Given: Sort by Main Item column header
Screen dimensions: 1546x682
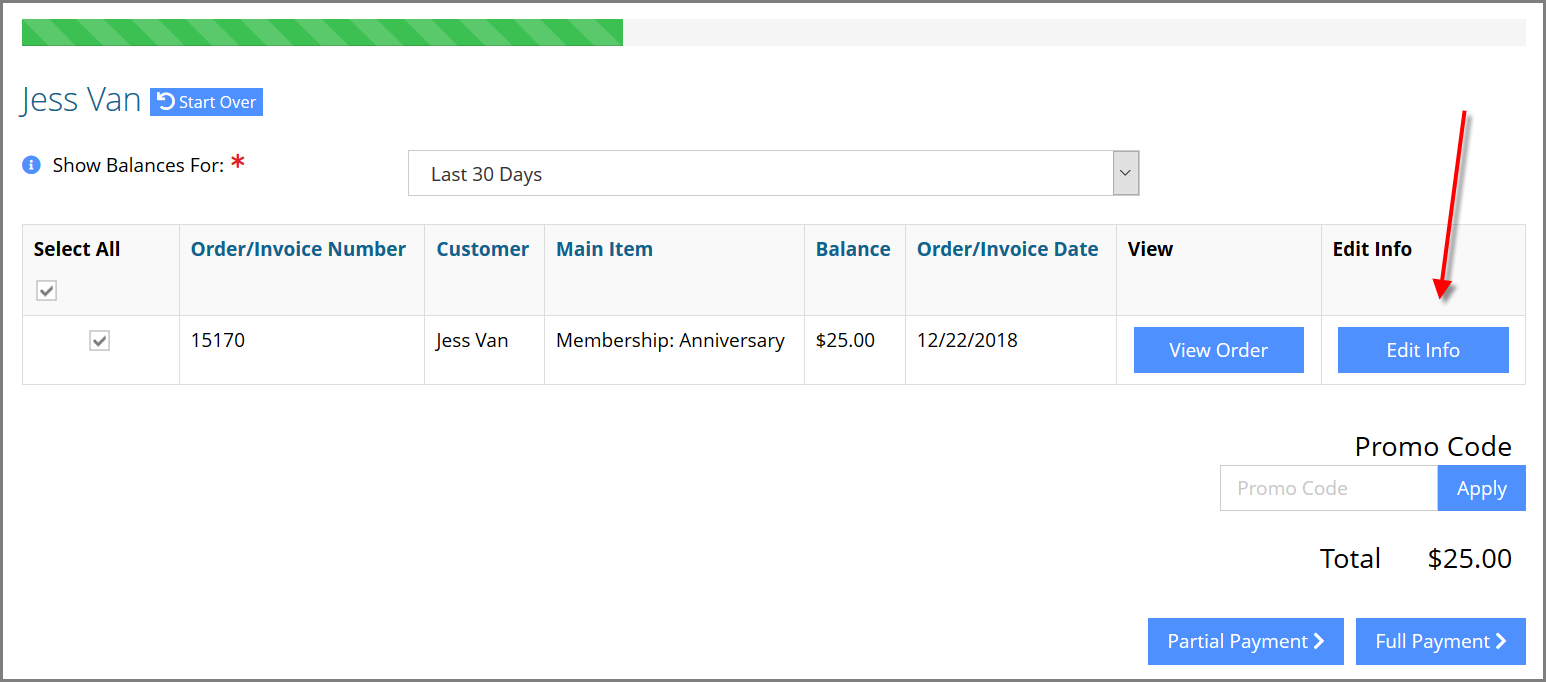Looking at the screenshot, I should point(604,250).
